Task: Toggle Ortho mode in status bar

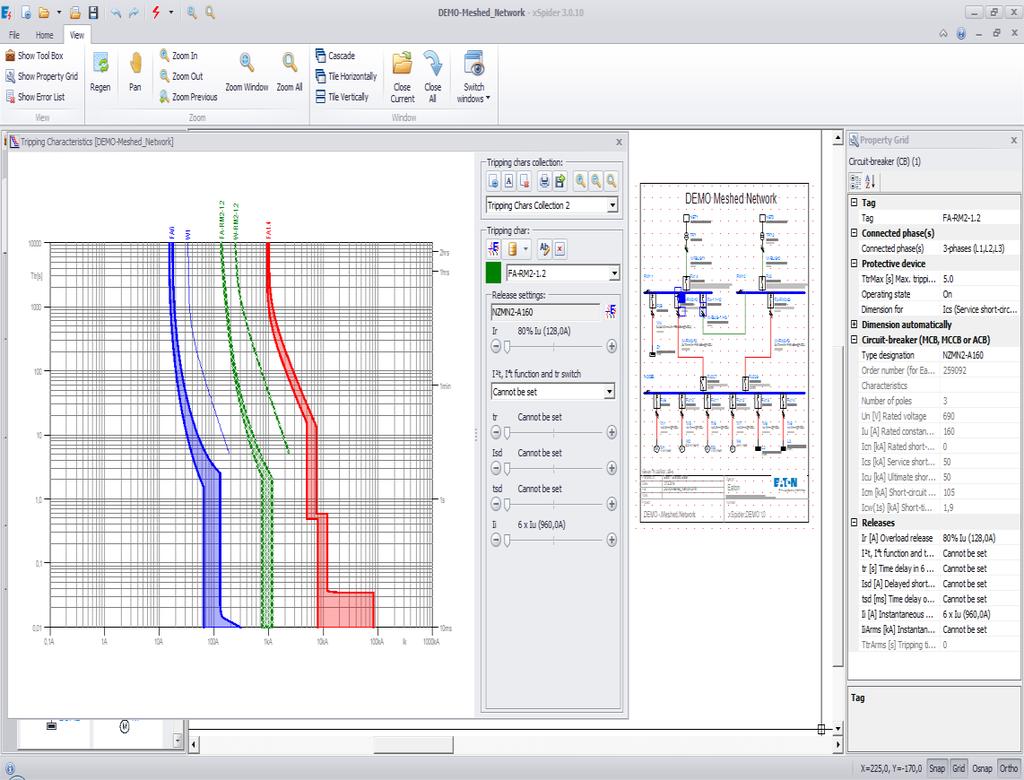Action: [1009, 768]
